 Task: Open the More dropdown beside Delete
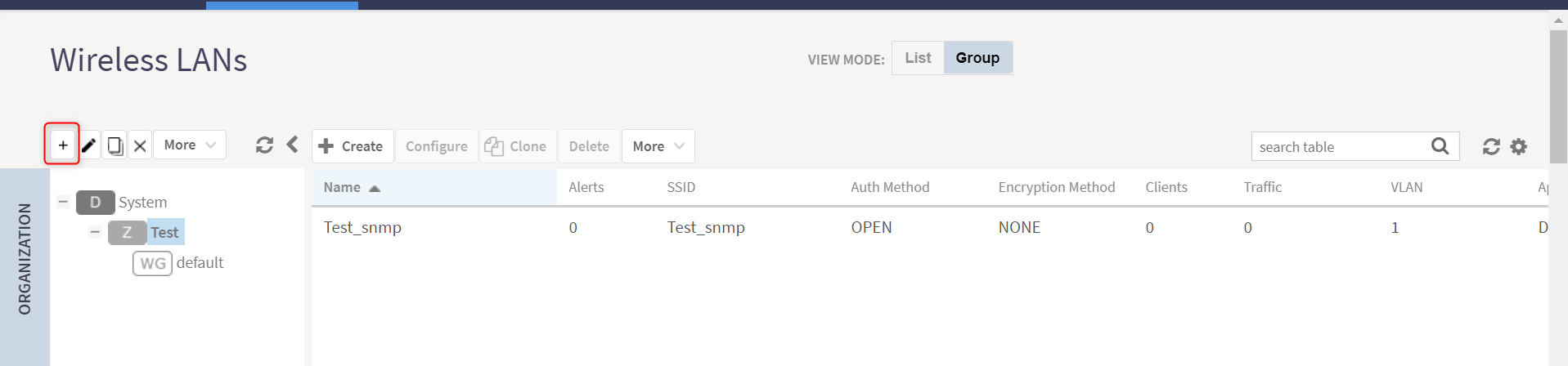coord(658,146)
